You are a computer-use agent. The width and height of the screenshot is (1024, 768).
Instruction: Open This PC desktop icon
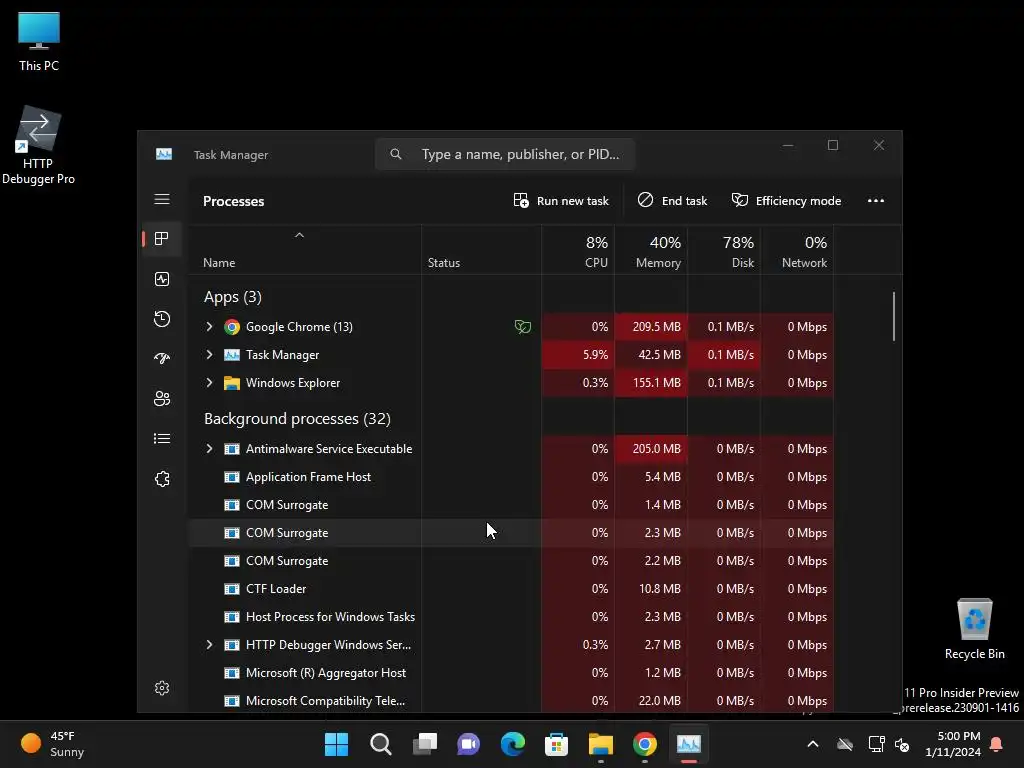[39, 42]
